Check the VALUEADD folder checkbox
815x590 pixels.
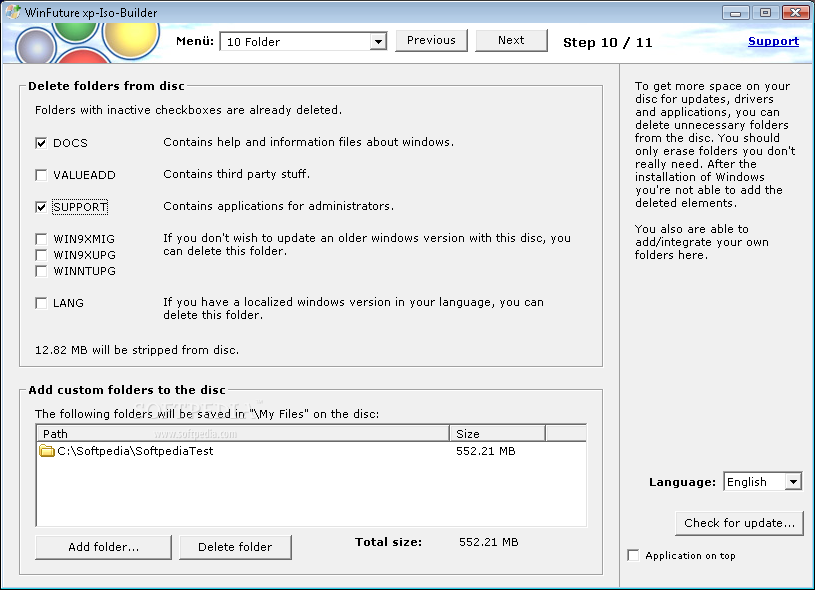42,175
